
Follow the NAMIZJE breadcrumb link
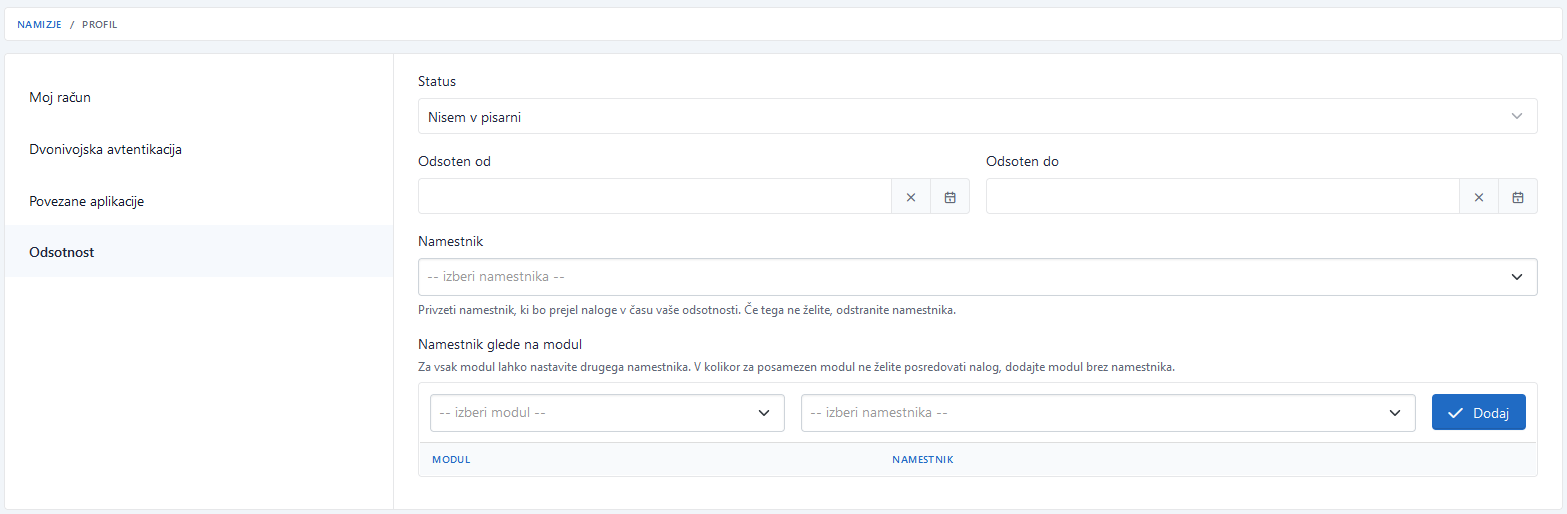pos(39,24)
